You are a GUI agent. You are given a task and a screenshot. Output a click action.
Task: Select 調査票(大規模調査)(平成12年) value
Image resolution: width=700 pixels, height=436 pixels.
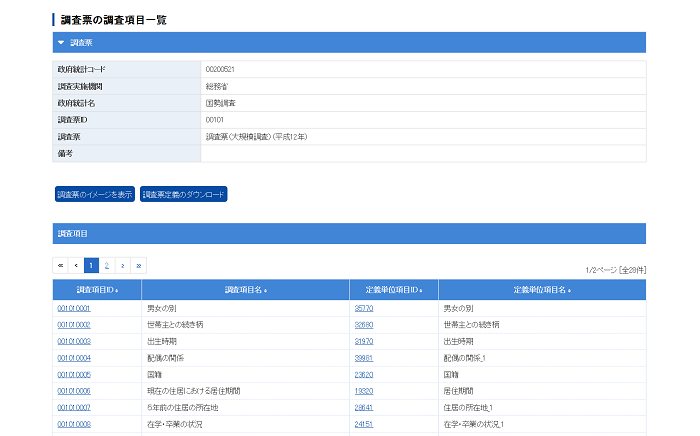[x=256, y=137]
